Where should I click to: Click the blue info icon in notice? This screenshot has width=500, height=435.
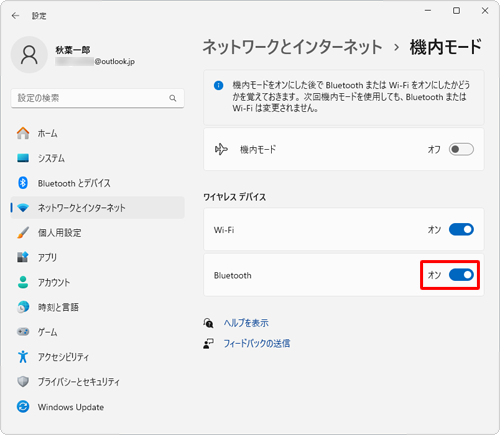[218, 85]
